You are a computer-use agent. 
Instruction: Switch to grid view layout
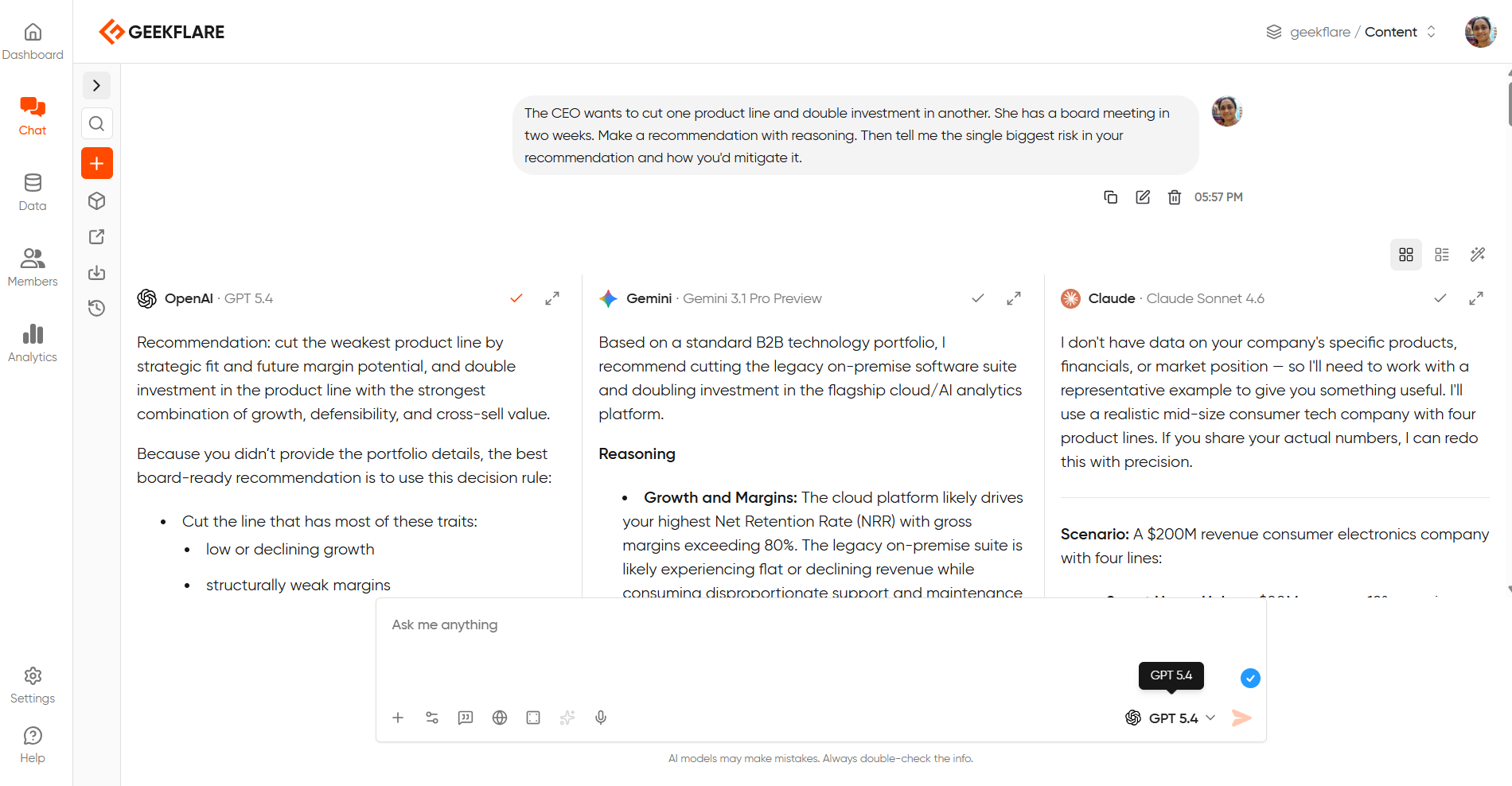point(1405,255)
